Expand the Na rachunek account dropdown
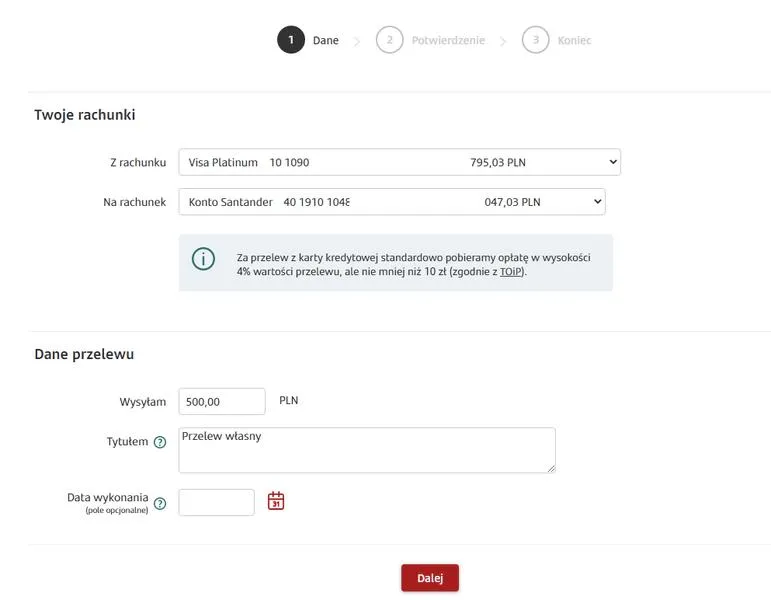This screenshot has height=600, width=771. [392, 202]
